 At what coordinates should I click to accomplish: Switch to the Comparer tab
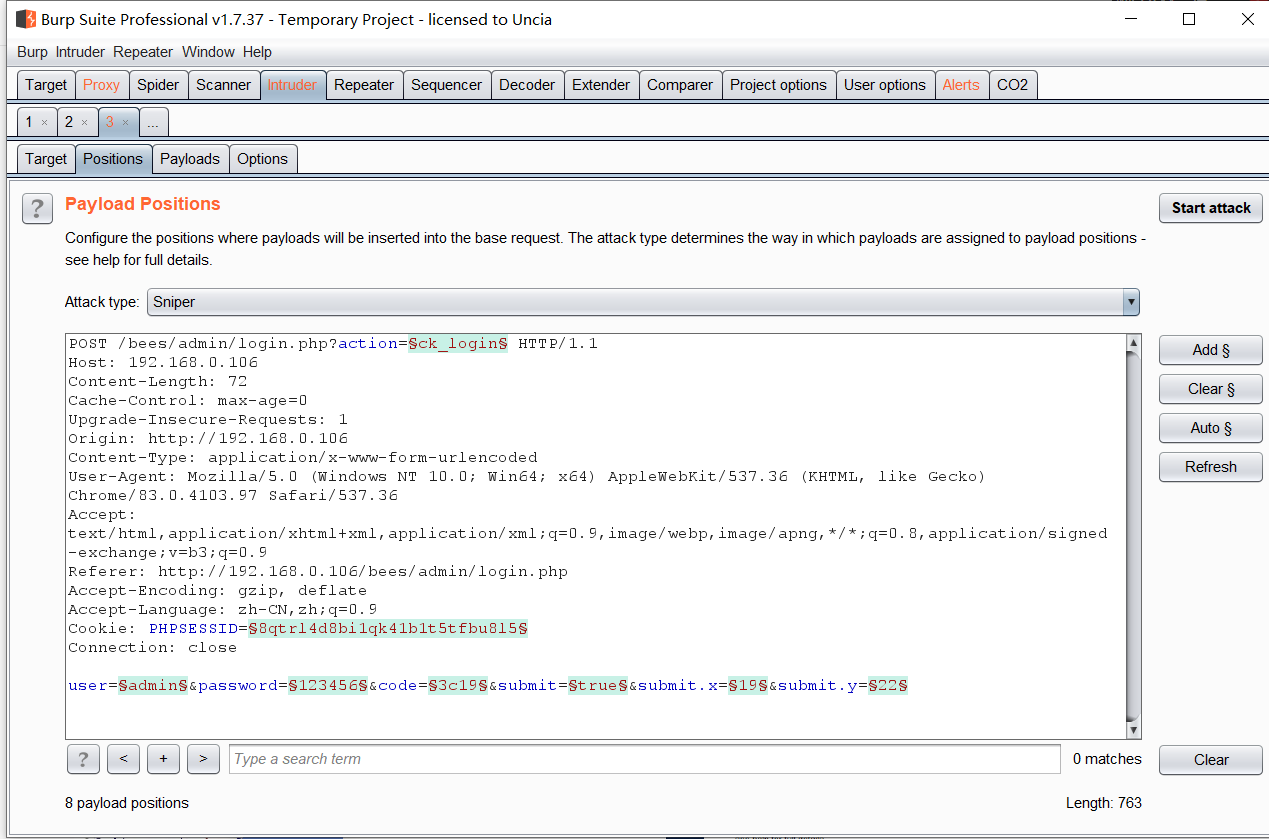tap(680, 85)
